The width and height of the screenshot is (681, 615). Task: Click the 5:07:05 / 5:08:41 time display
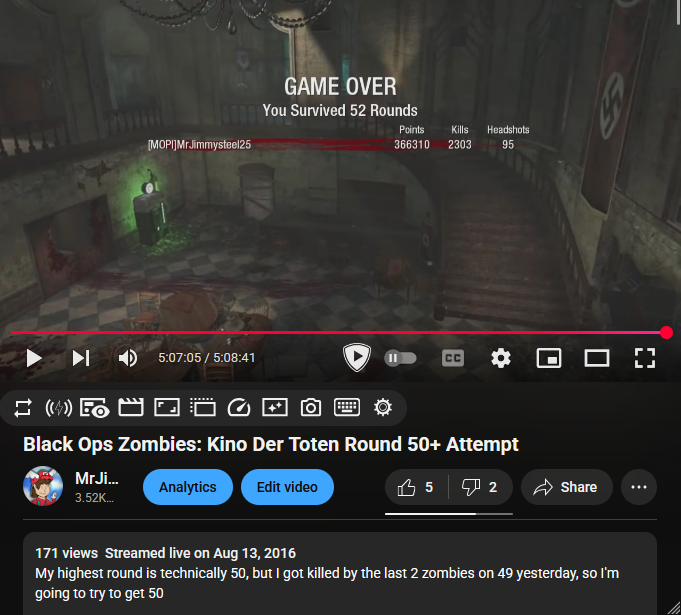[x=207, y=358]
